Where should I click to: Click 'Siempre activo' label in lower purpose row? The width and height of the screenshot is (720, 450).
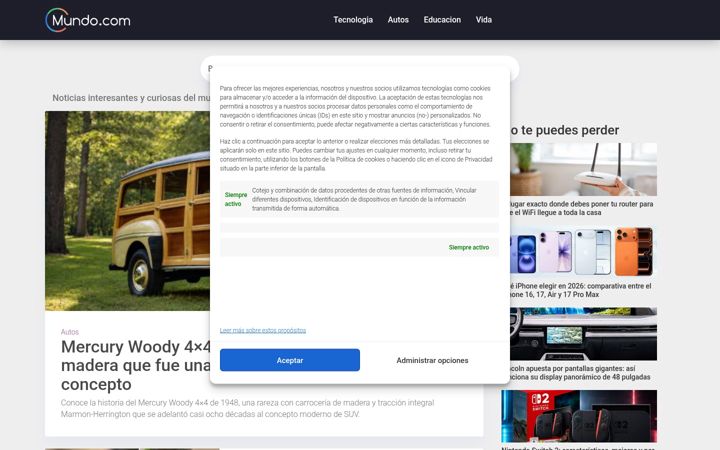[x=468, y=247]
